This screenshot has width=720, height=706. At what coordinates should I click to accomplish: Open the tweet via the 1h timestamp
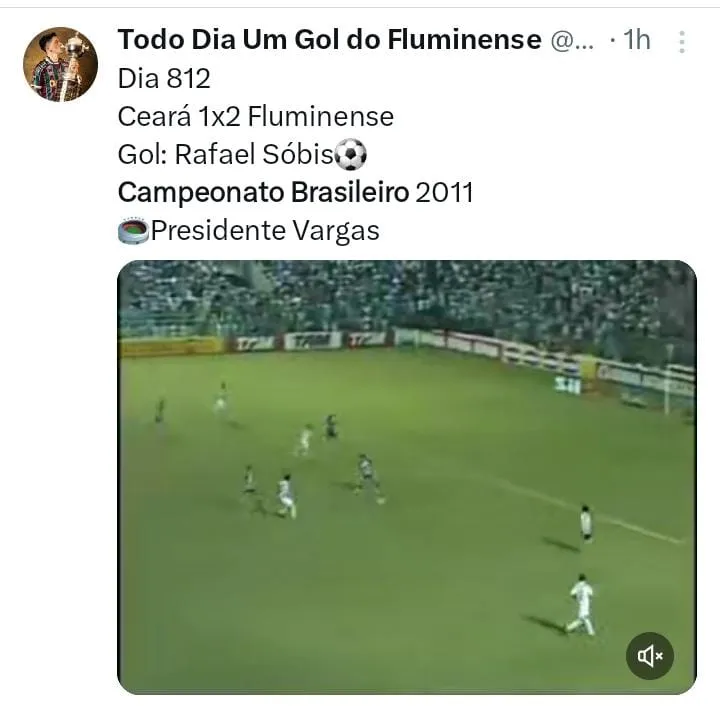[x=636, y=40]
